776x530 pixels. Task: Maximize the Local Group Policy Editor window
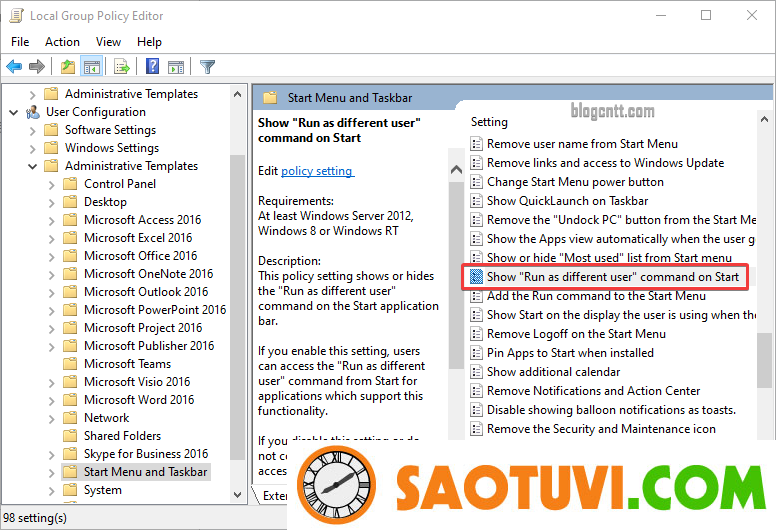coord(706,15)
